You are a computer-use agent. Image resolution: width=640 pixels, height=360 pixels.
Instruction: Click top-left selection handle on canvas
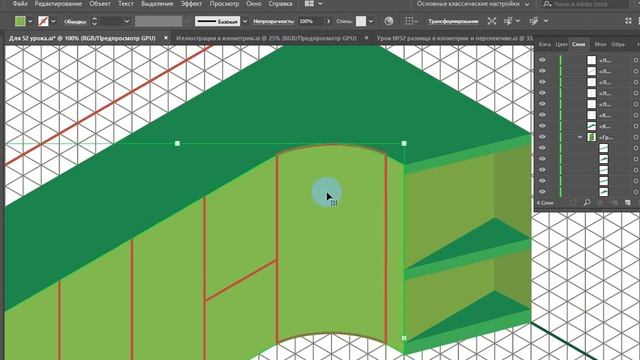point(177,143)
